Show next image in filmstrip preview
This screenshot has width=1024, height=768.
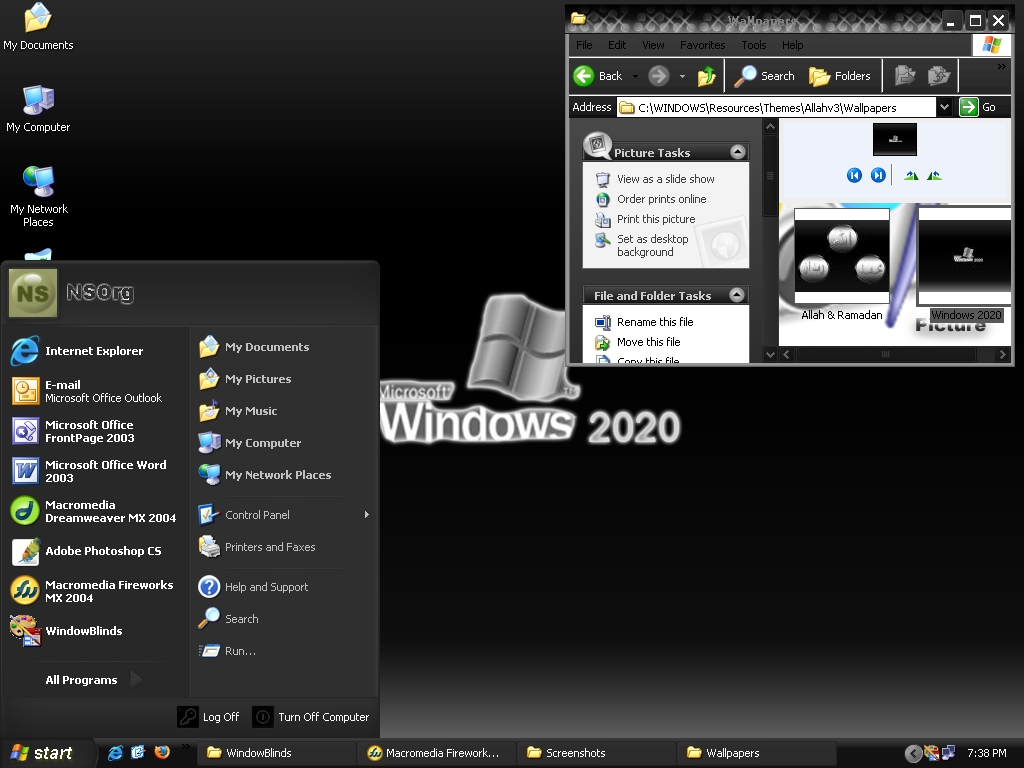(x=878, y=175)
